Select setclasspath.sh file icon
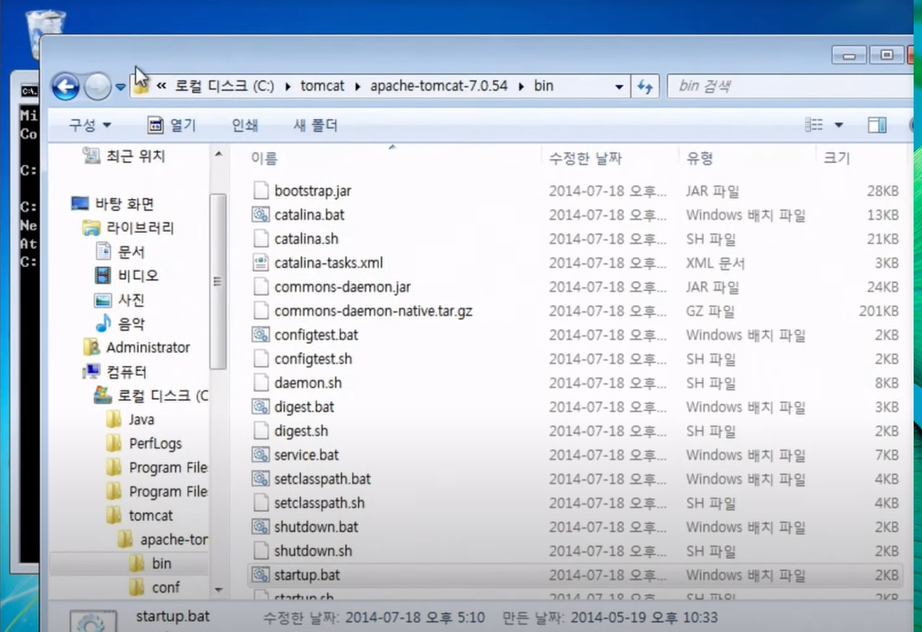This screenshot has width=922, height=632. tap(260, 503)
